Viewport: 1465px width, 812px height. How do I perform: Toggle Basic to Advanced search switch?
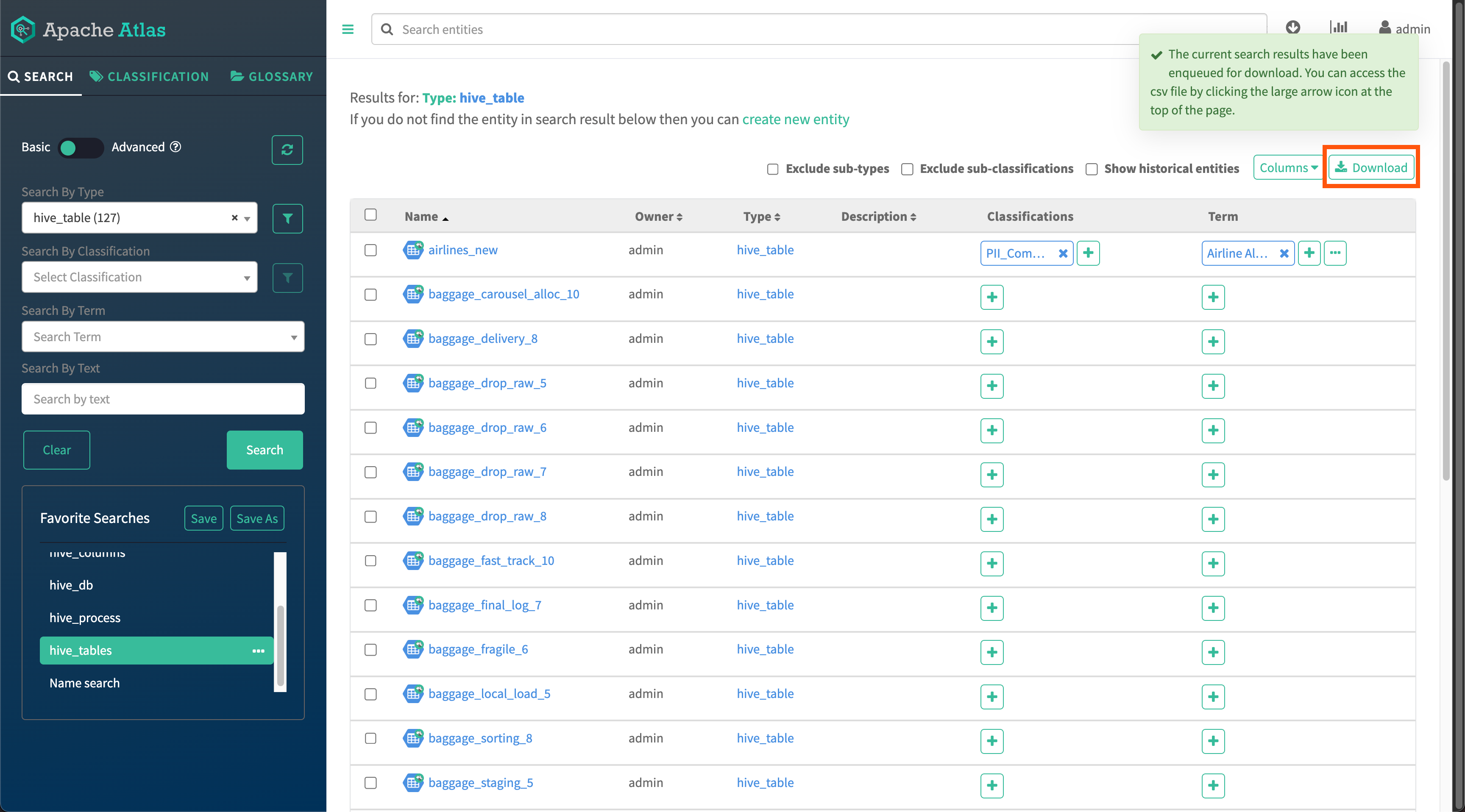(x=80, y=148)
